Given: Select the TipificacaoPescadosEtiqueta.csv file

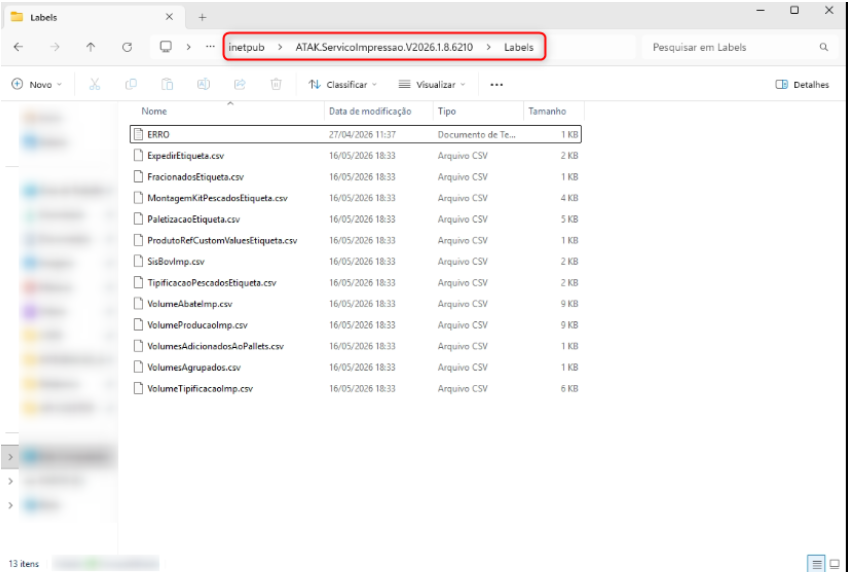Looking at the screenshot, I should (355, 283).
